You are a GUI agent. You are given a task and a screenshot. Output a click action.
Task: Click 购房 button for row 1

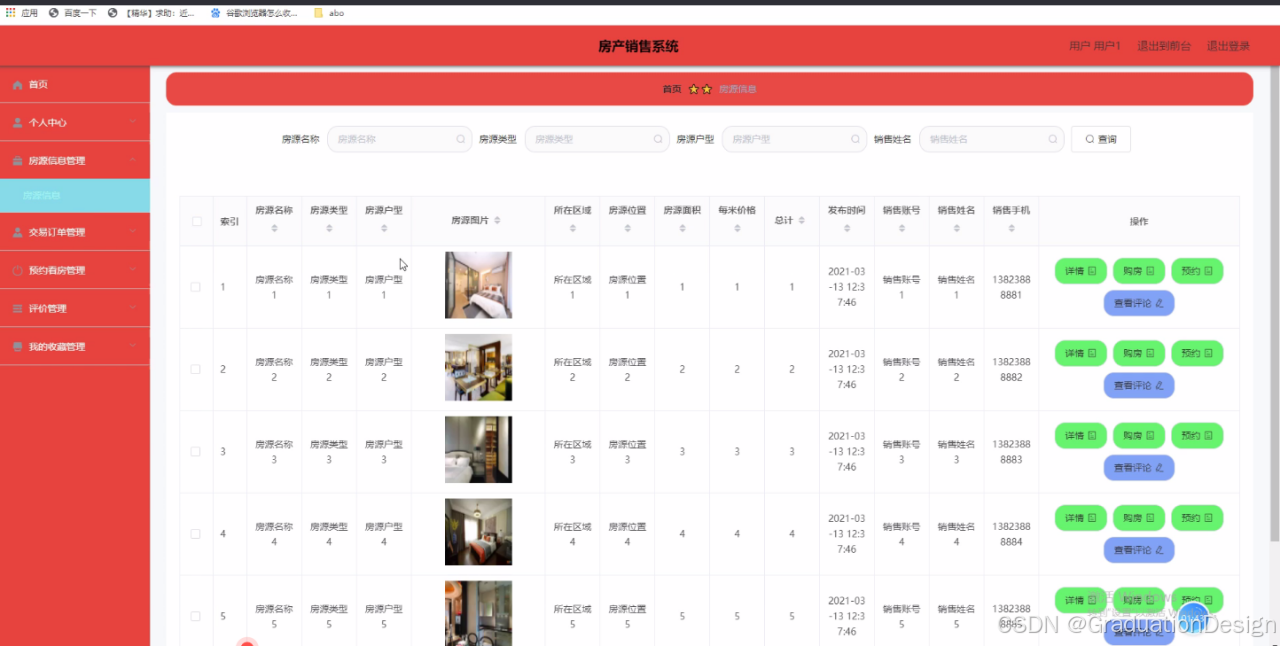point(1139,271)
